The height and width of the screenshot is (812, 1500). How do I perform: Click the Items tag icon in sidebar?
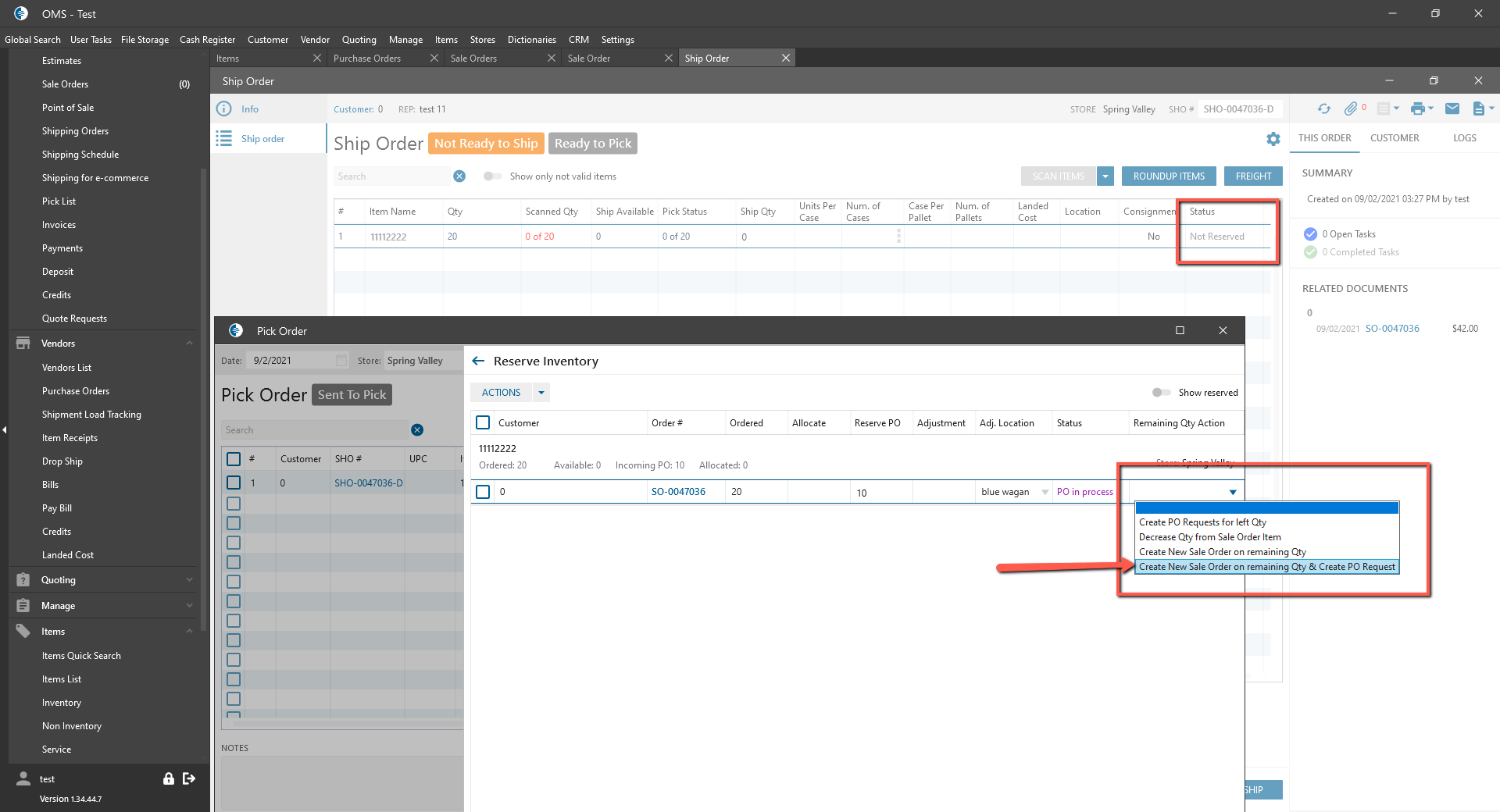click(x=23, y=632)
